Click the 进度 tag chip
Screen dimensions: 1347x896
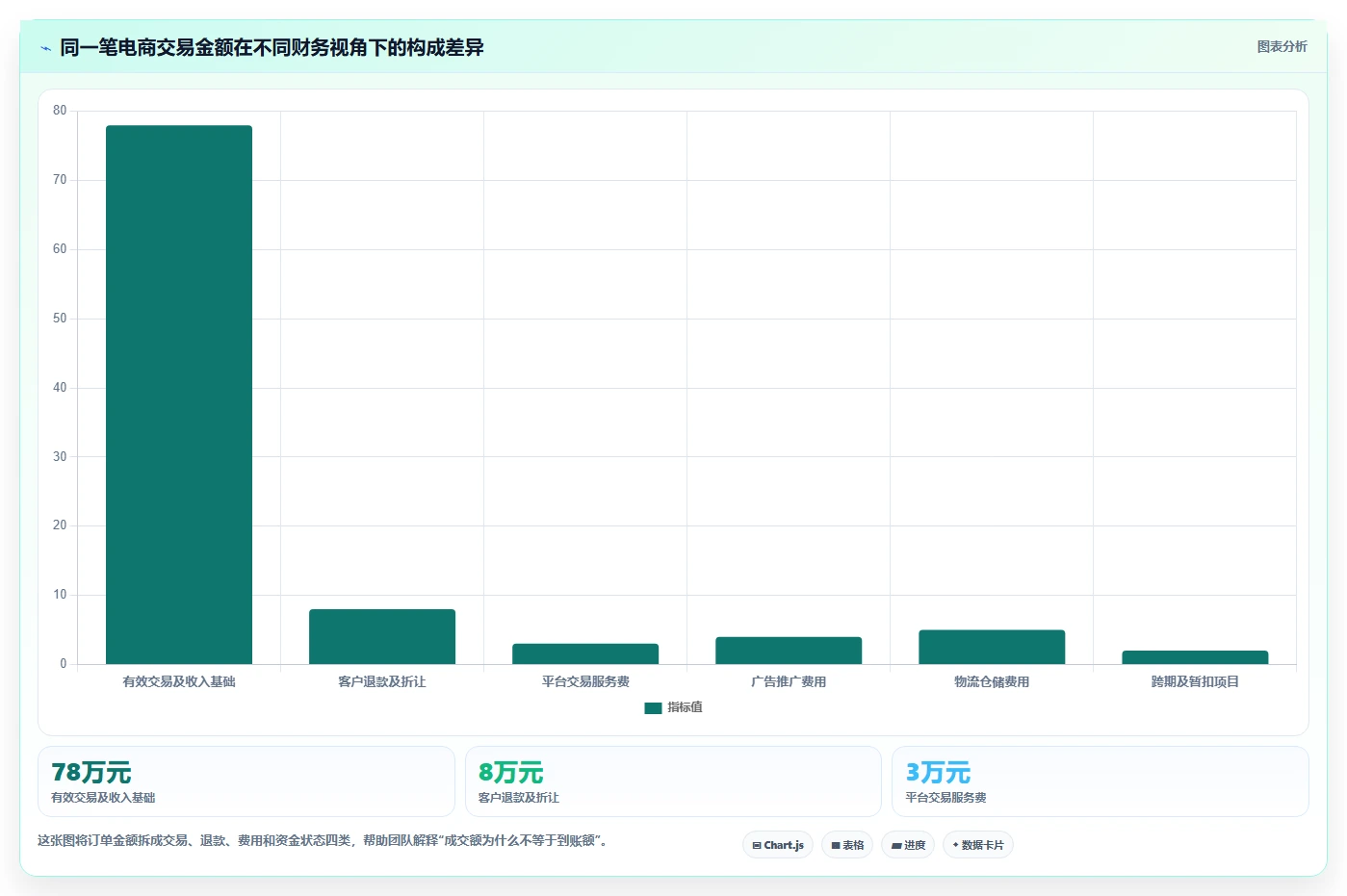tap(908, 845)
